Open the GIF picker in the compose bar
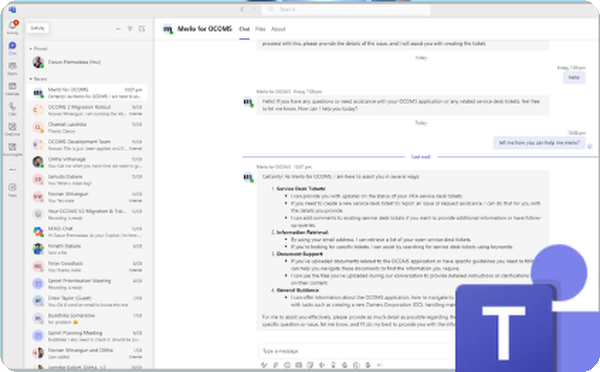This screenshot has width=600, height=372. pyautogui.click(x=298, y=365)
